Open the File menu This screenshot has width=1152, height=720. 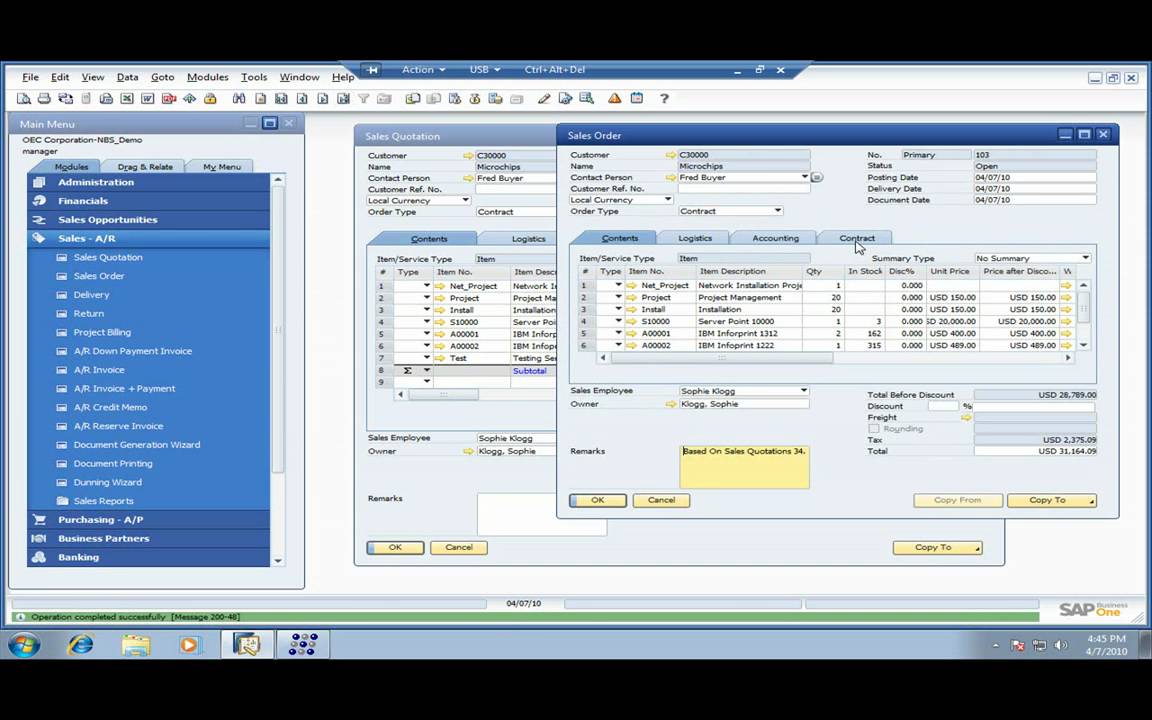(x=30, y=77)
